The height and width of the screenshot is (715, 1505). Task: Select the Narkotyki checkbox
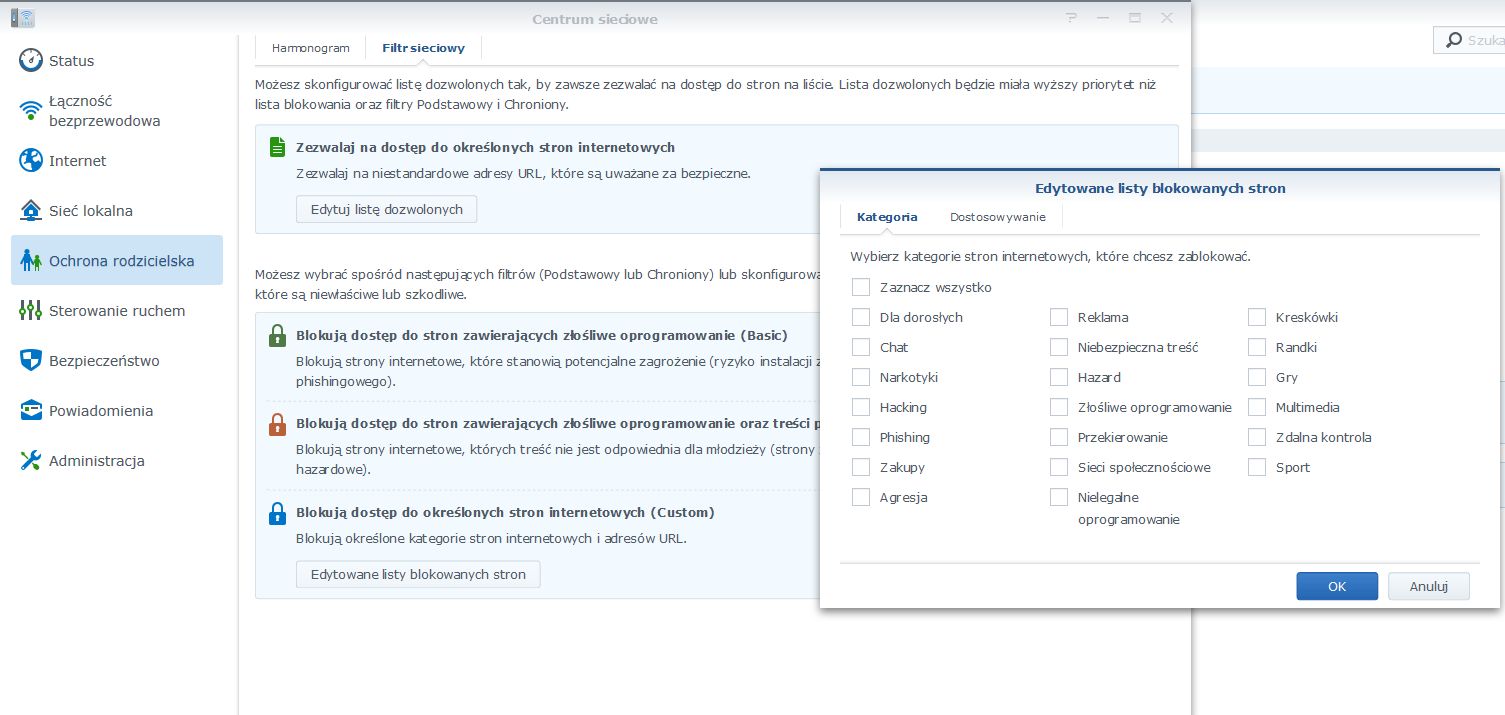coord(861,377)
